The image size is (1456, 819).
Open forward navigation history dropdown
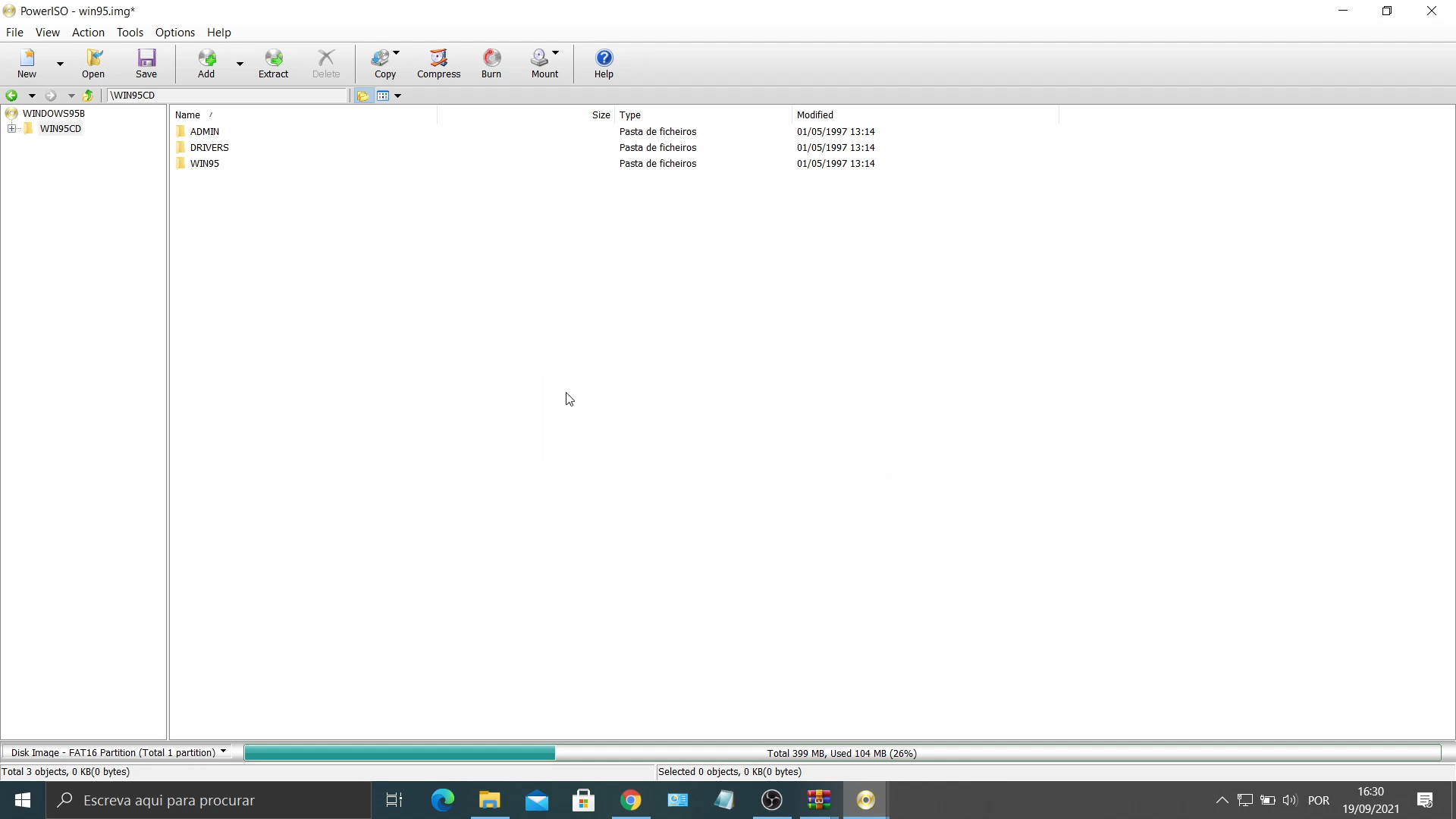pos(71,96)
